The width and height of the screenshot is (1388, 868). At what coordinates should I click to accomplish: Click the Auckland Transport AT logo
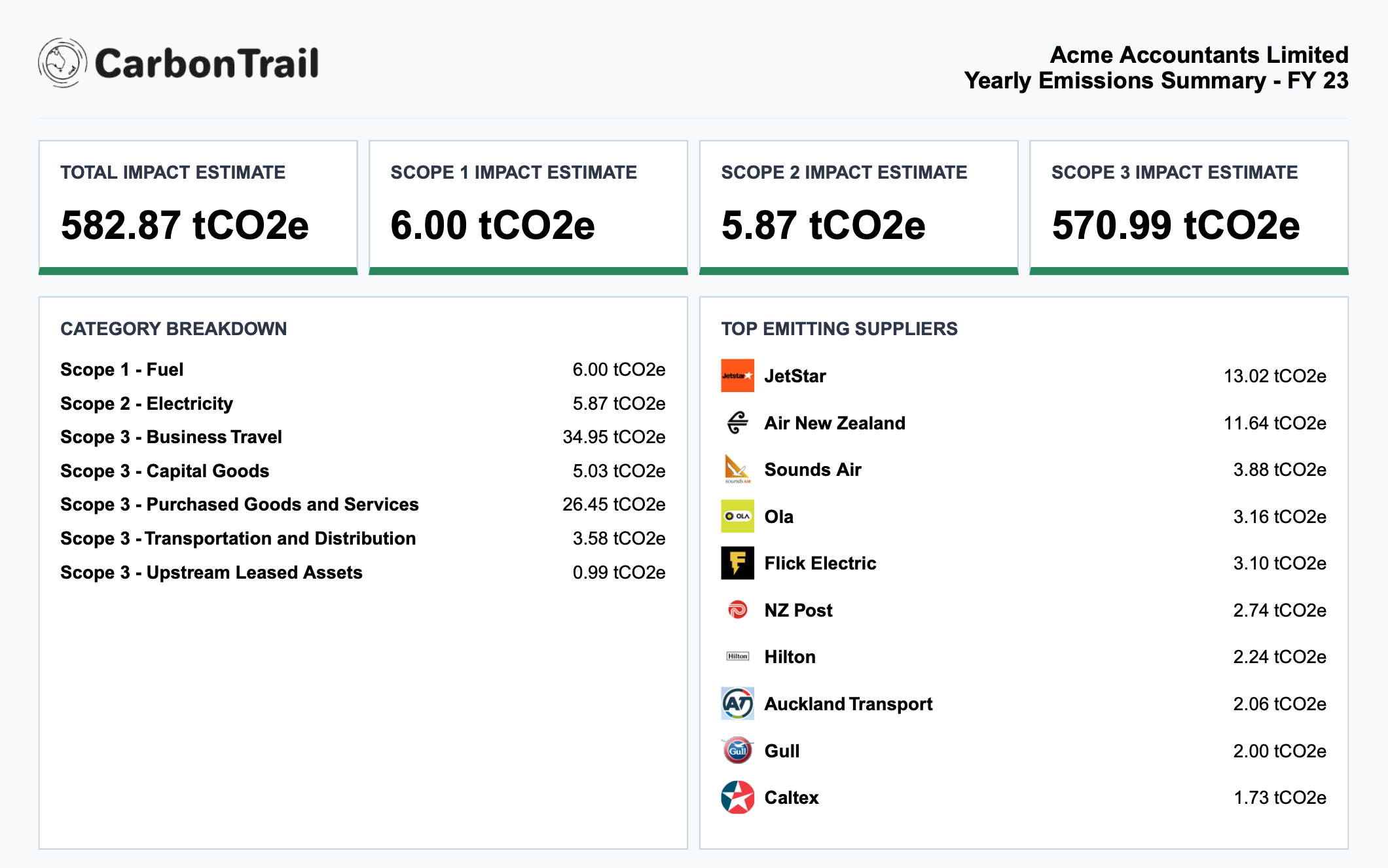[737, 704]
